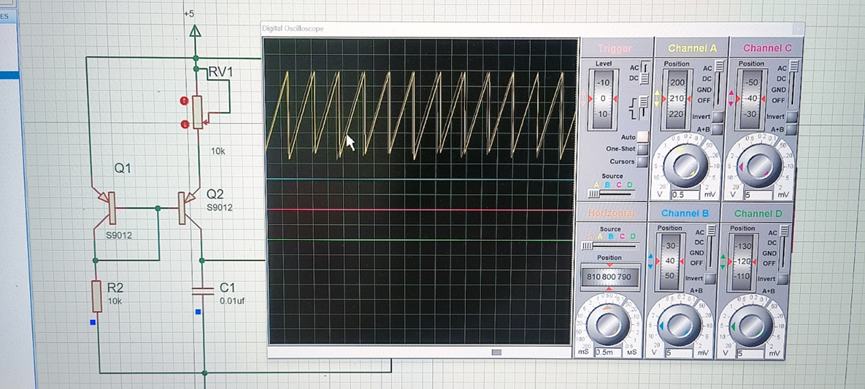865x389 pixels.
Task: Enable Auto trigger mode
Action: [x=643, y=136]
